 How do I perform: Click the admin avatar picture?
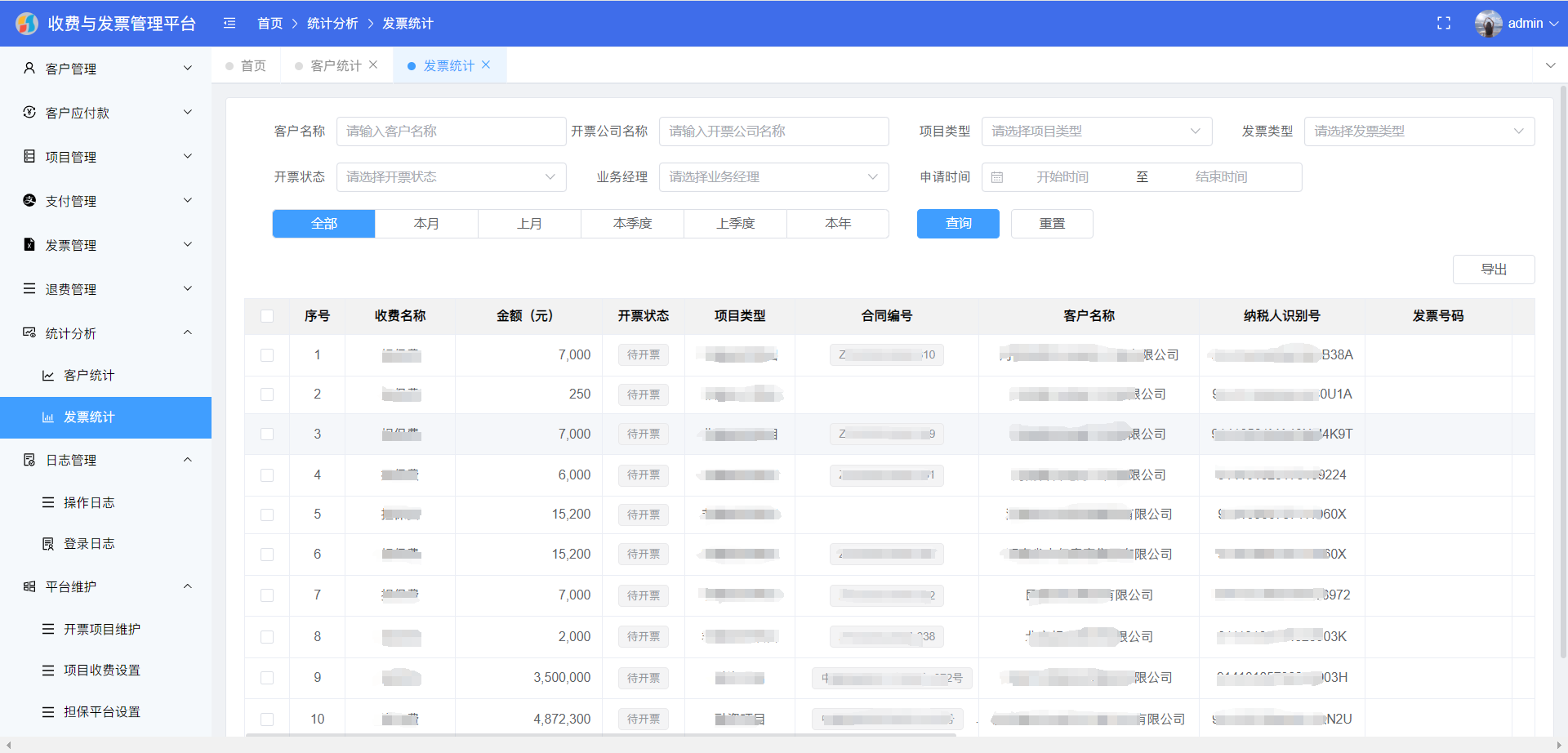(1489, 24)
